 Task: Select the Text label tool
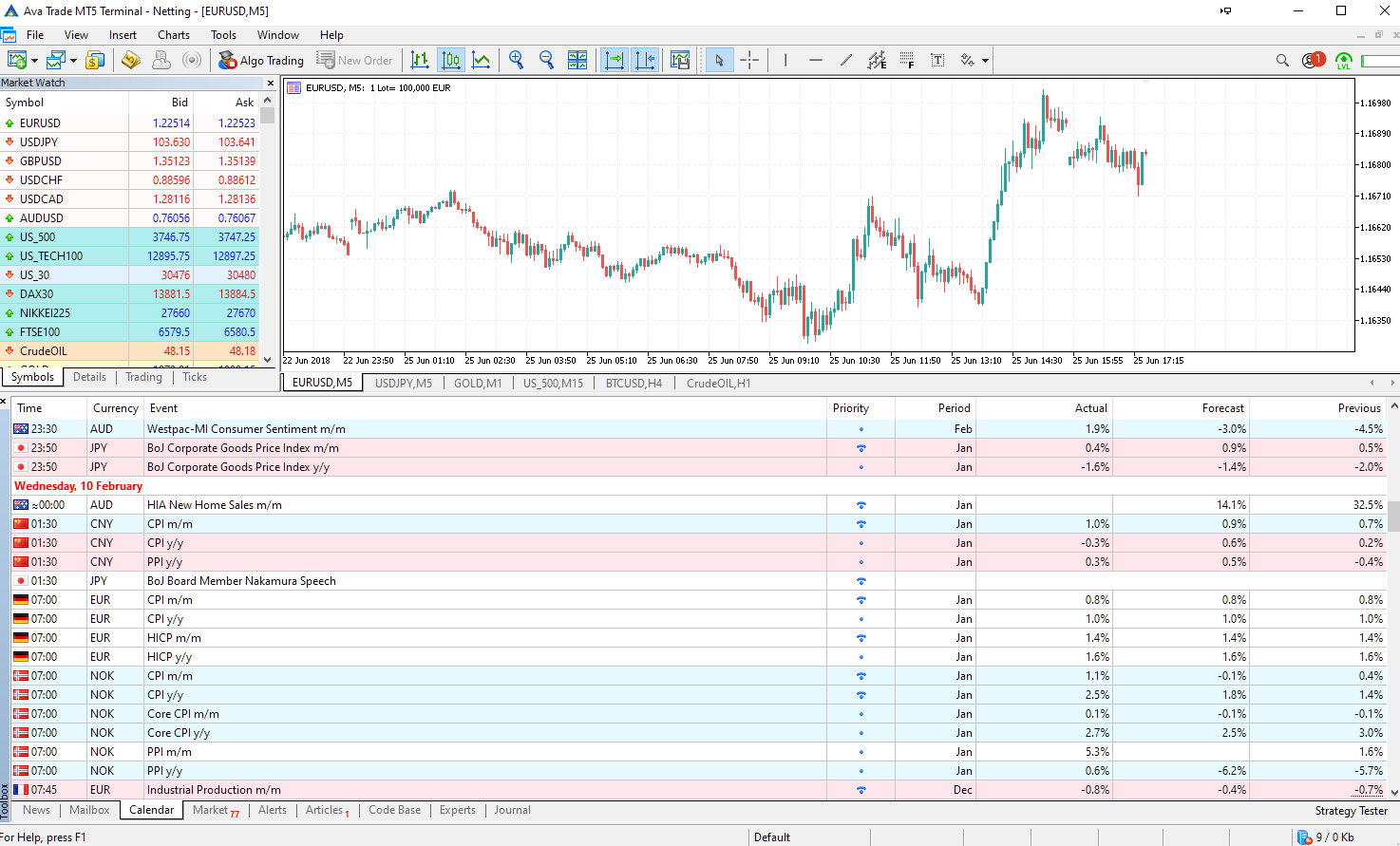tap(936, 59)
